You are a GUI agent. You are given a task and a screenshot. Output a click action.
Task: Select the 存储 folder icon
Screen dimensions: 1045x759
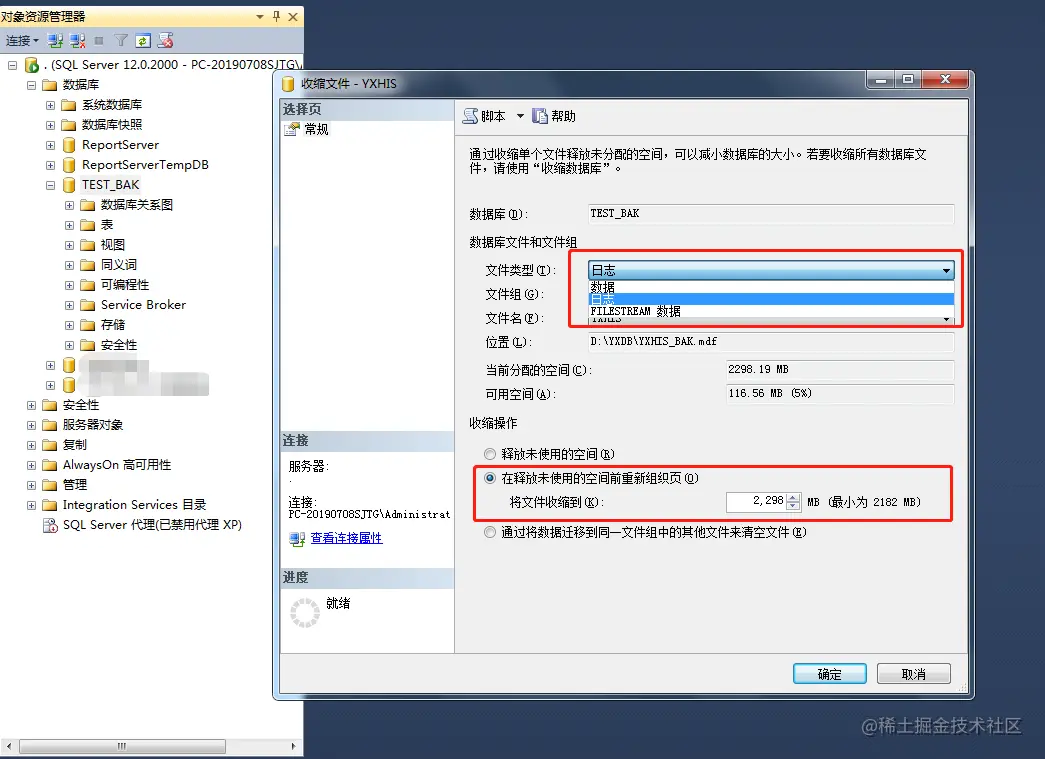(87, 325)
